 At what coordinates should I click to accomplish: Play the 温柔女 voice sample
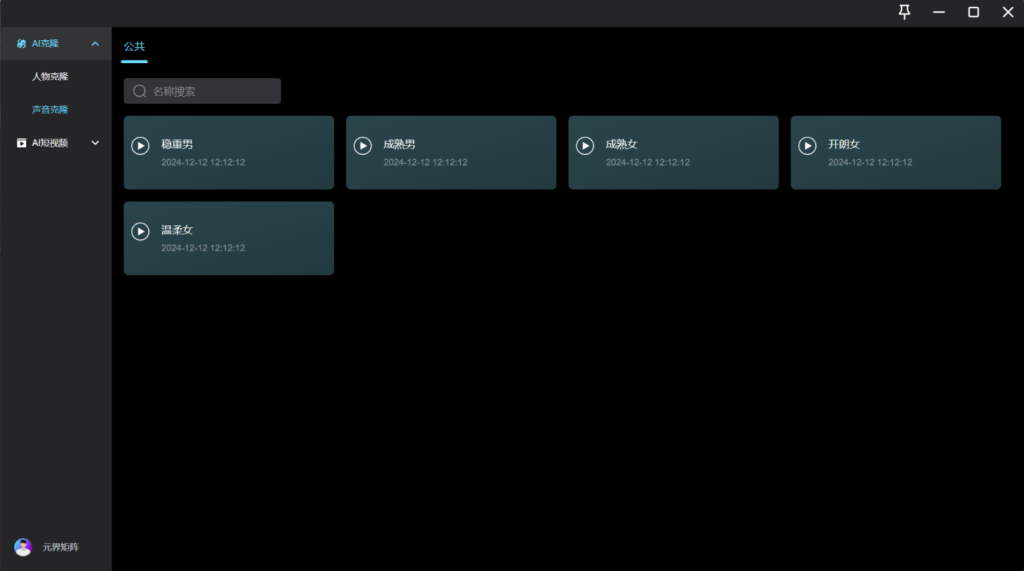point(141,231)
